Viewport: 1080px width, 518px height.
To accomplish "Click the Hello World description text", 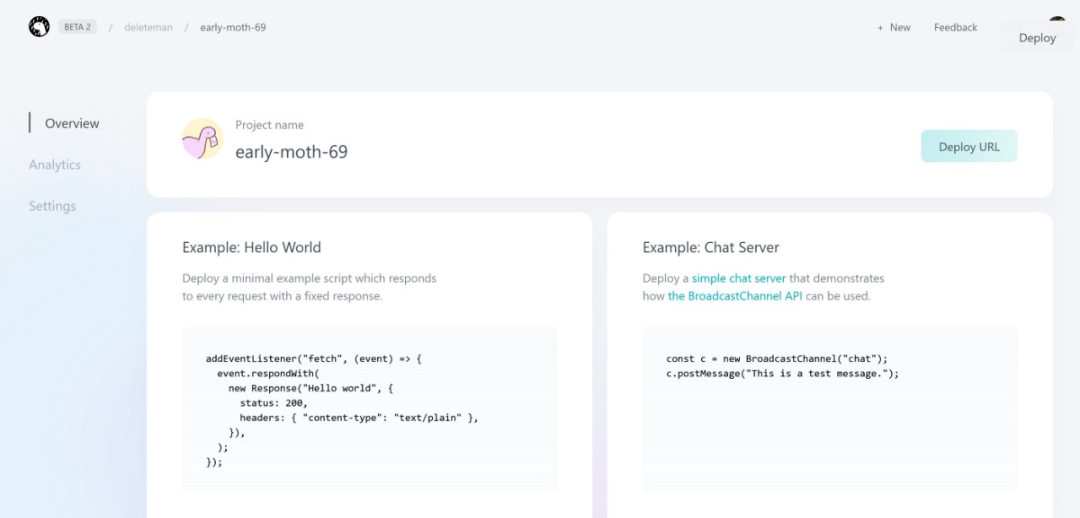I will (309, 287).
